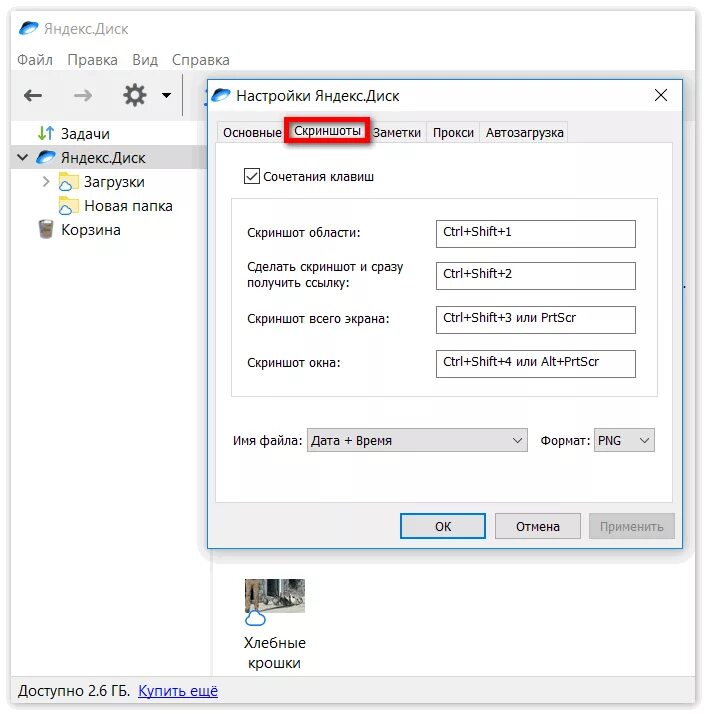The width and height of the screenshot is (706, 714).
Task: Open the Имя файла dropdown
Action: [417, 440]
